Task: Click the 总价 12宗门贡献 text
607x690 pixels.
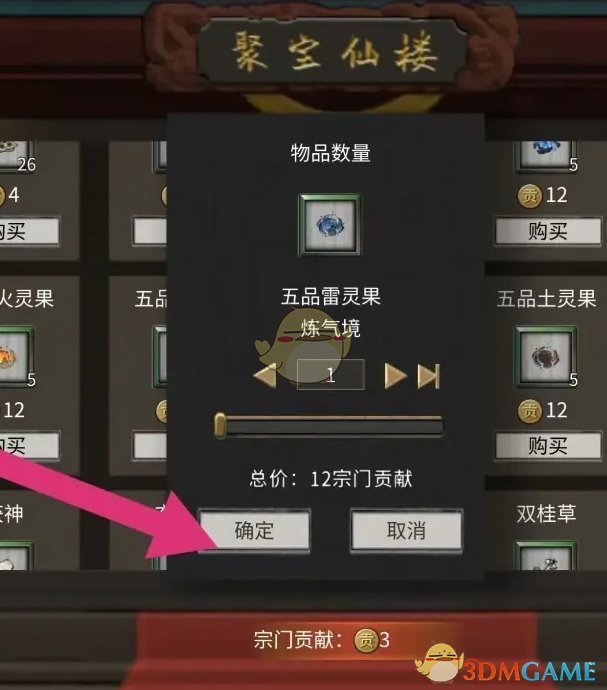Action: tap(331, 478)
